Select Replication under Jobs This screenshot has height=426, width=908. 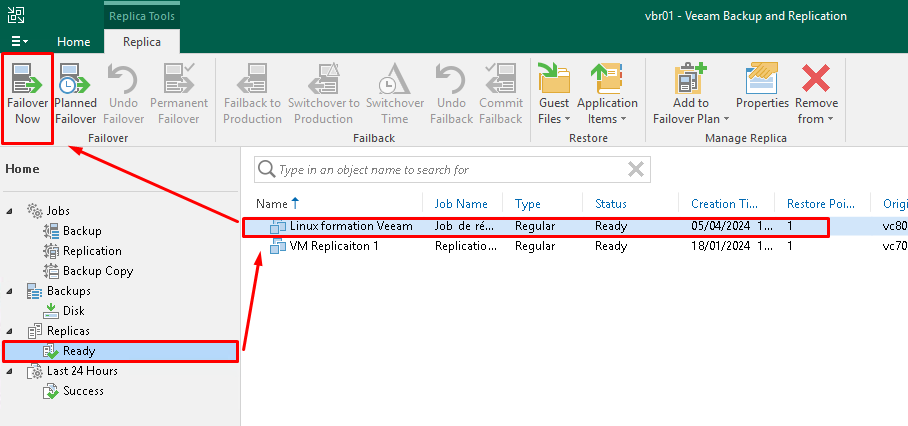(x=92, y=251)
